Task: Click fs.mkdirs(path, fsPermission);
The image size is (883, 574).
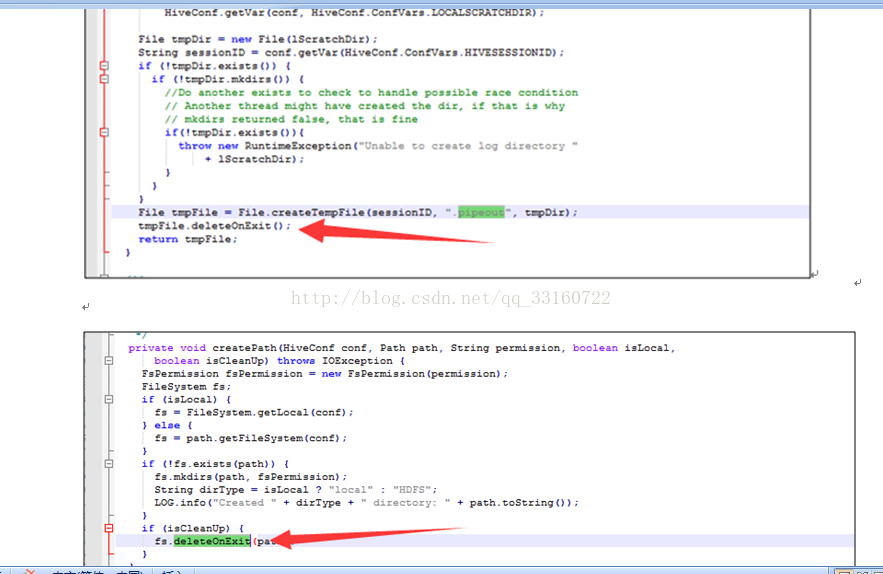Action: click(251, 477)
